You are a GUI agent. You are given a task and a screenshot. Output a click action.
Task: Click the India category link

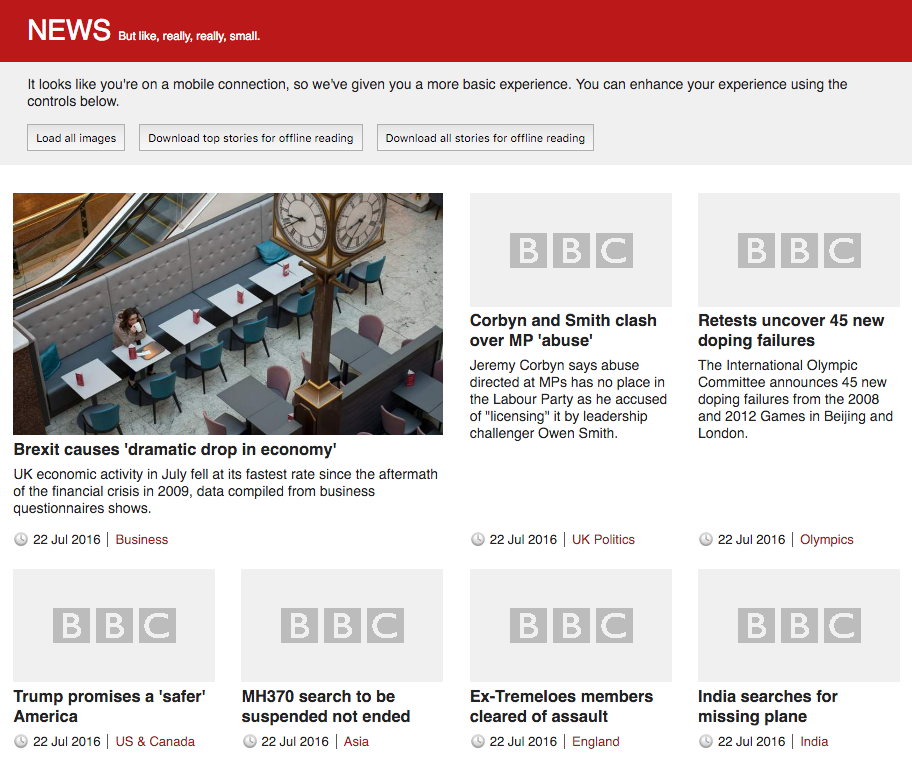click(814, 741)
